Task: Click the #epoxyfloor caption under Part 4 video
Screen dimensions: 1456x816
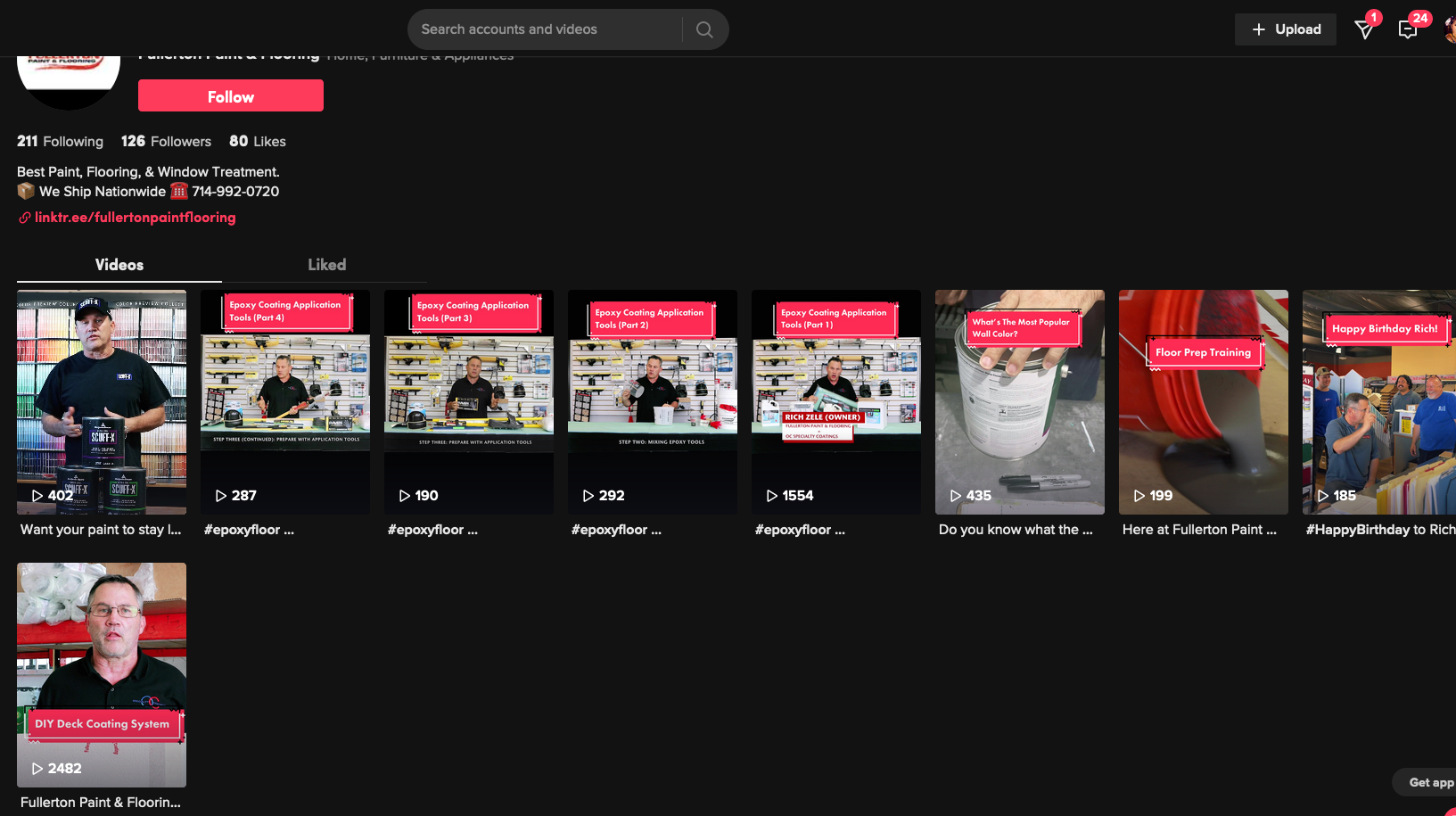Action: (249, 530)
